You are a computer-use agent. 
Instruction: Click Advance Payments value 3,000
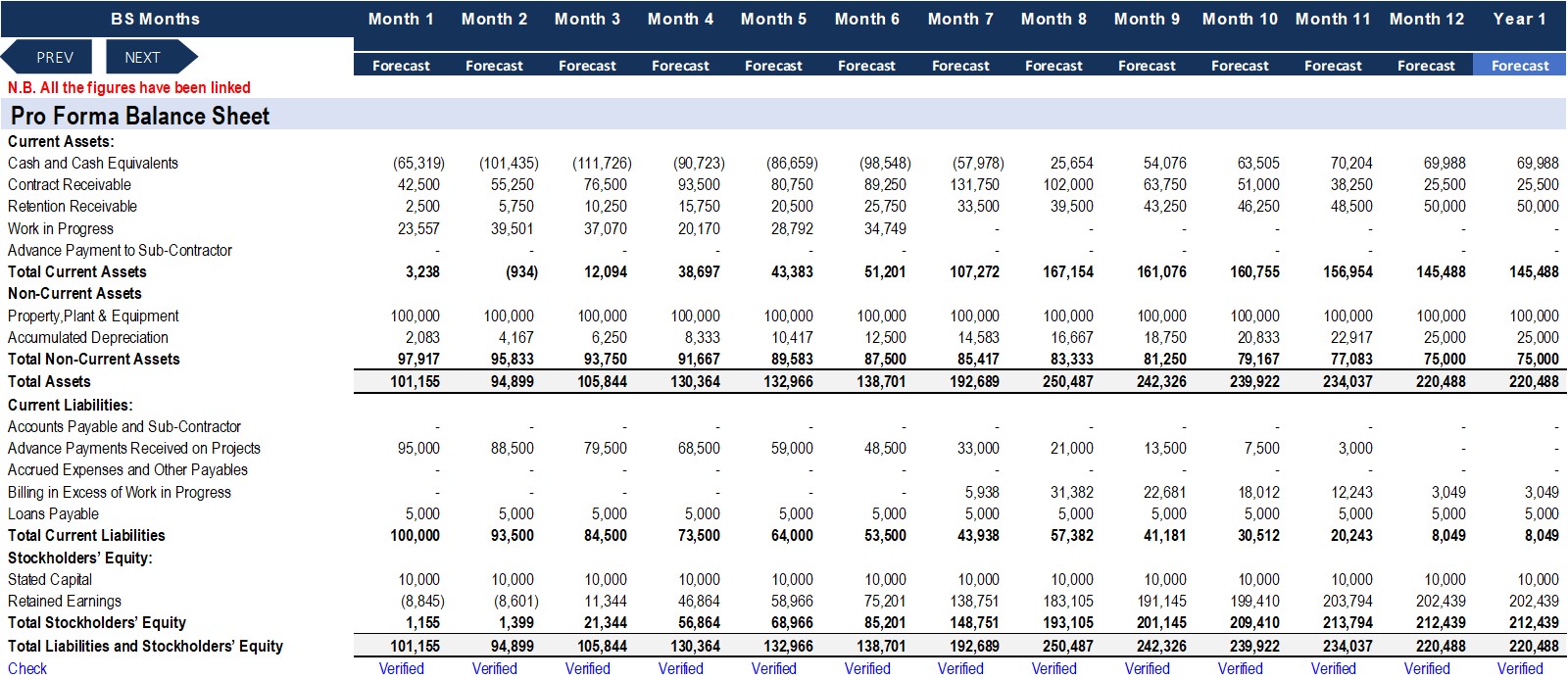pyautogui.click(x=1355, y=448)
